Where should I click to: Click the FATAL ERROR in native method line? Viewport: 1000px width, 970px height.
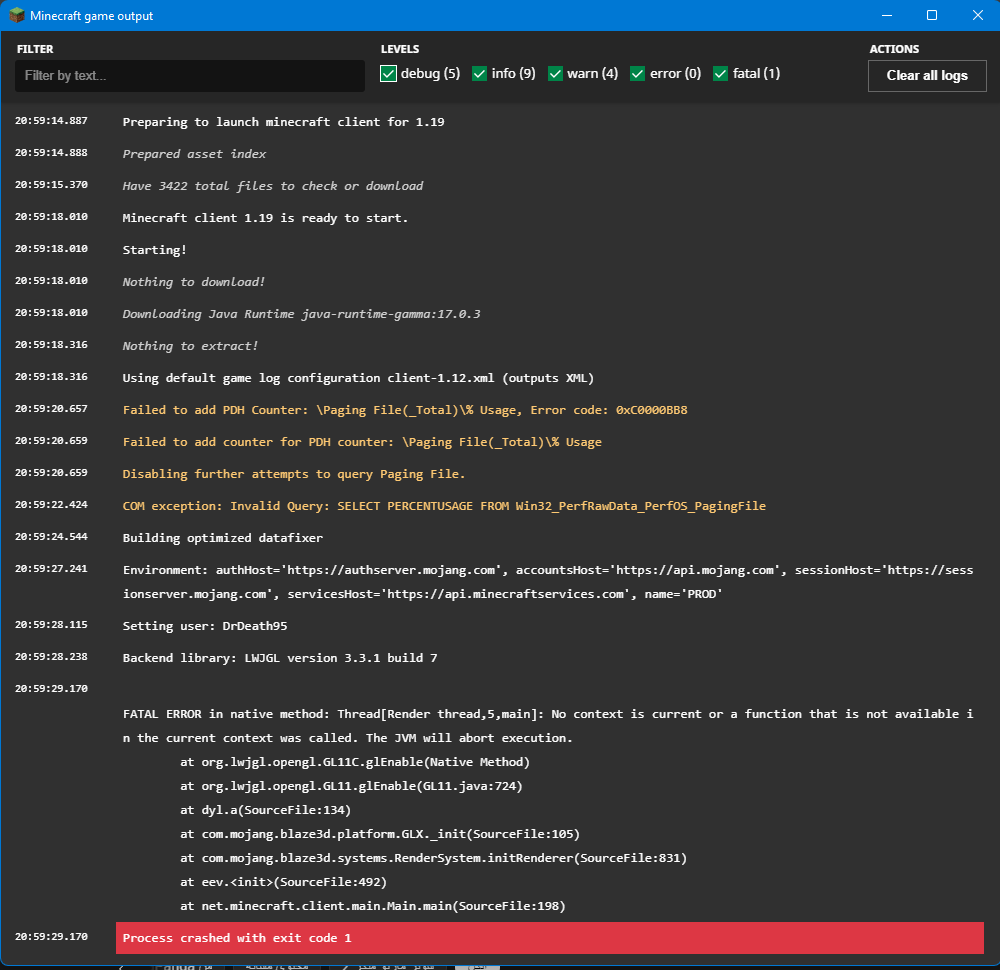(x=546, y=714)
